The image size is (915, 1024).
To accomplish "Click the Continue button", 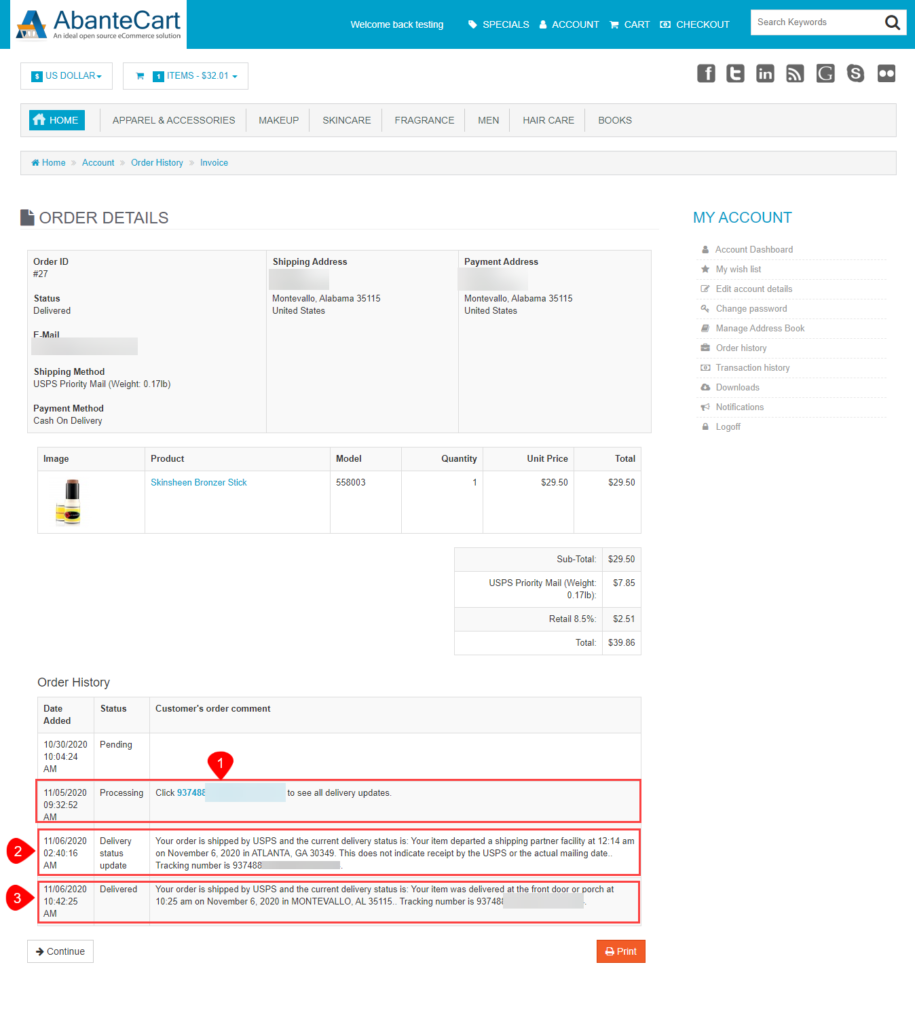I will 60,951.
